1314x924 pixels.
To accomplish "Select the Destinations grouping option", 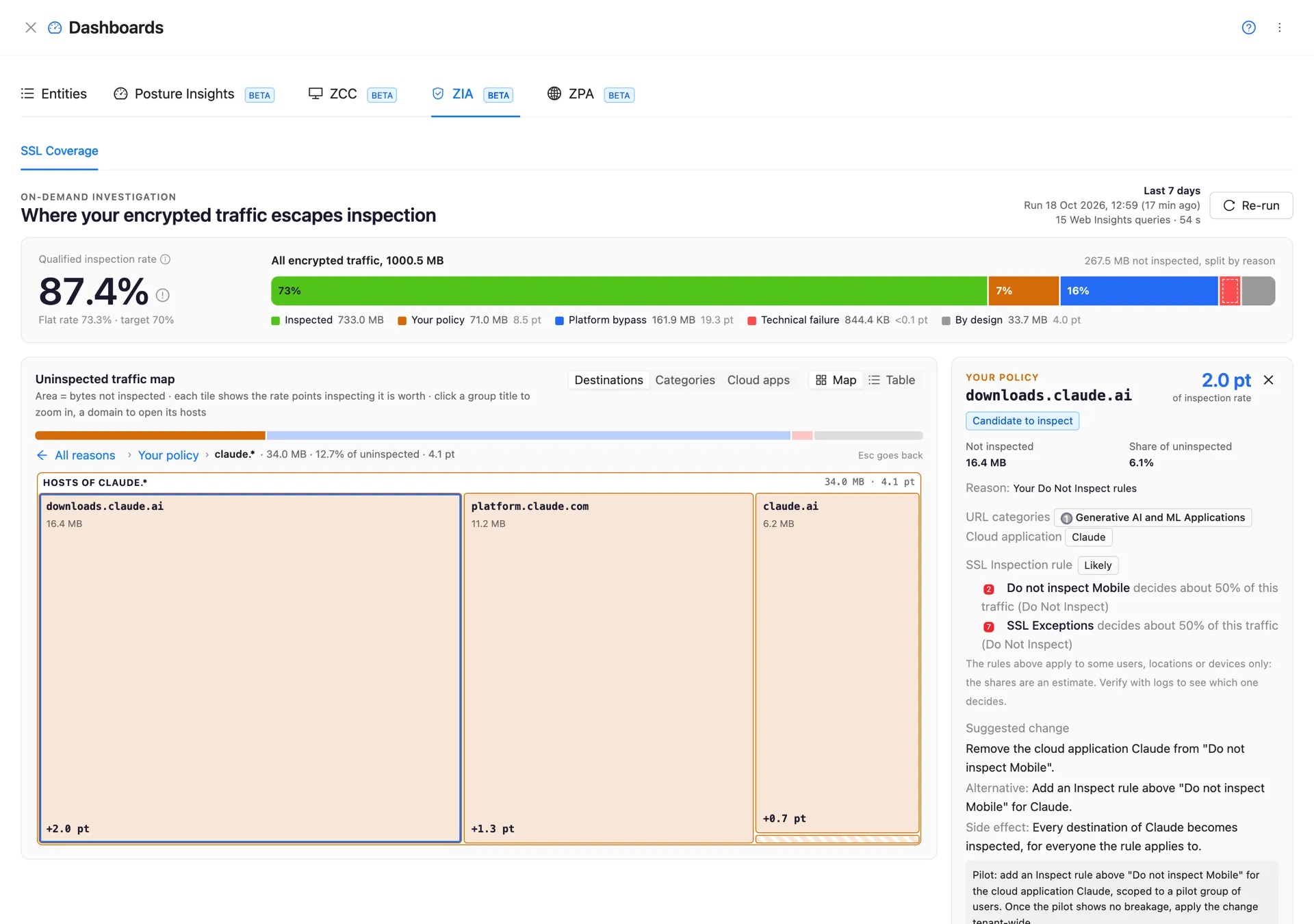I will point(608,380).
